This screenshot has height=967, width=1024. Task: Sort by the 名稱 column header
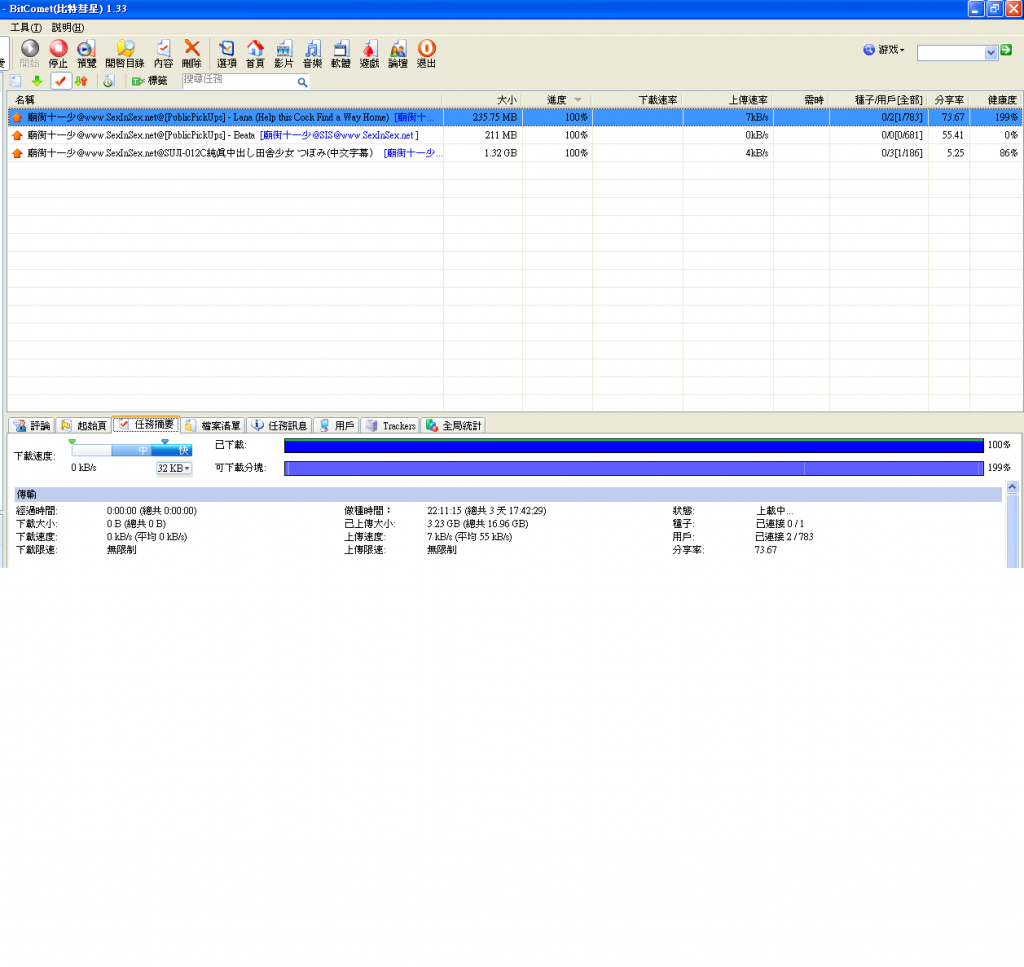[225, 100]
